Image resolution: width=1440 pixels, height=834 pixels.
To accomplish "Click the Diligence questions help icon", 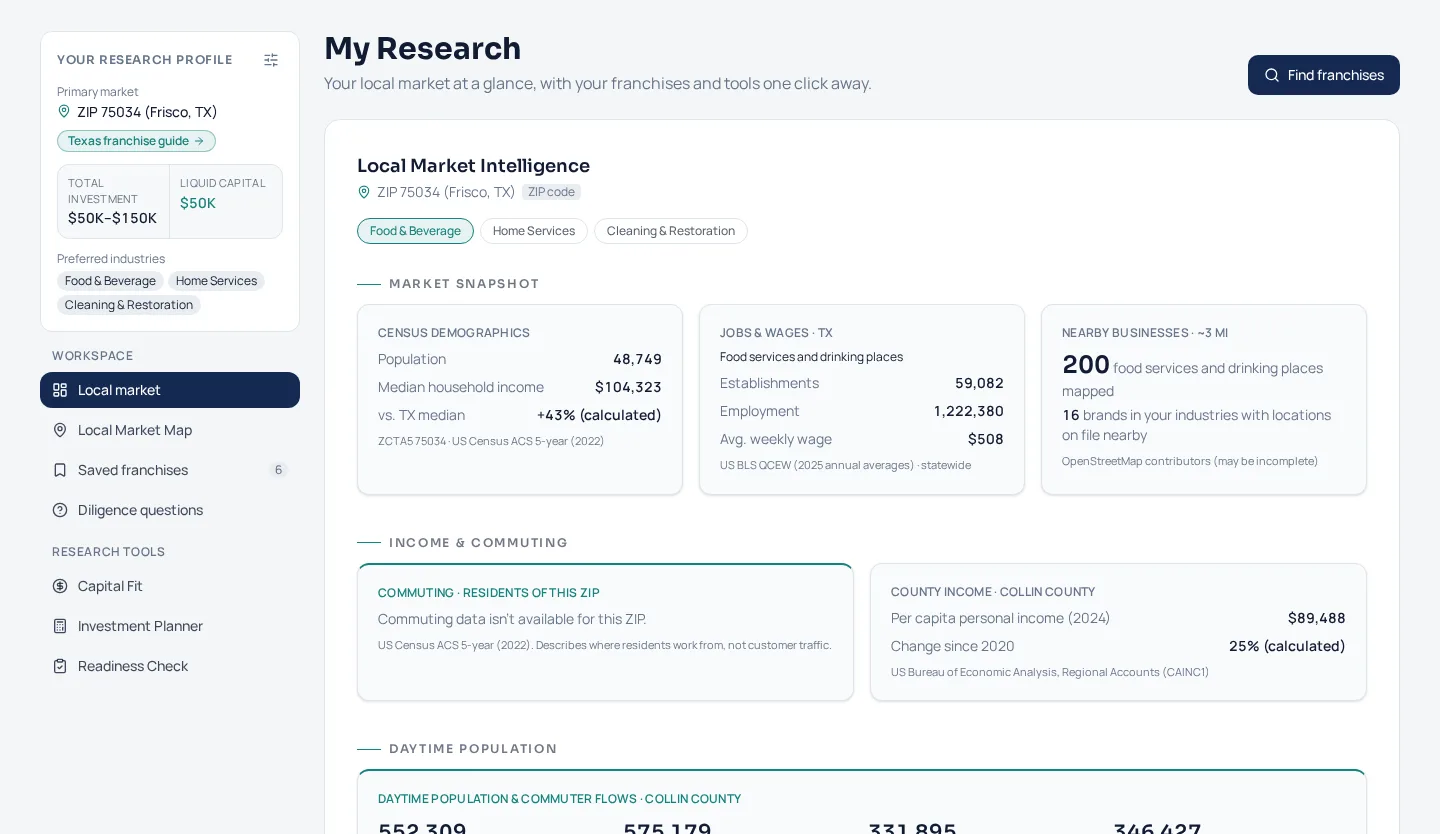I will click(60, 510).
